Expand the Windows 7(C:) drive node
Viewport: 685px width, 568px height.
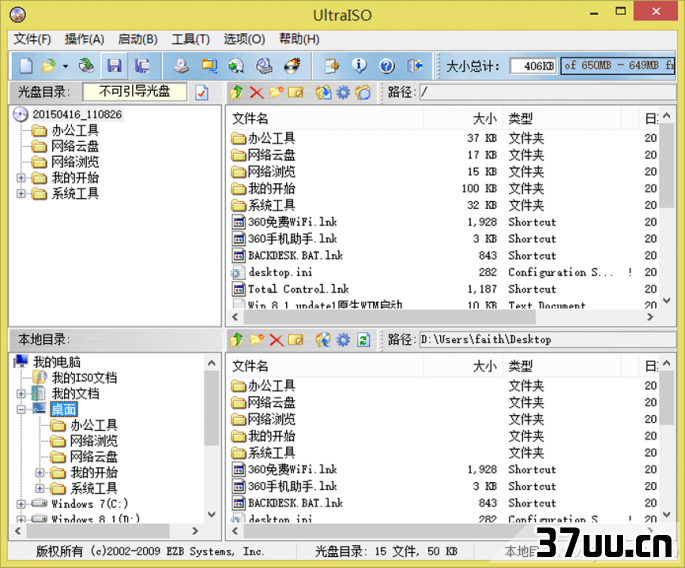[21, 504]
